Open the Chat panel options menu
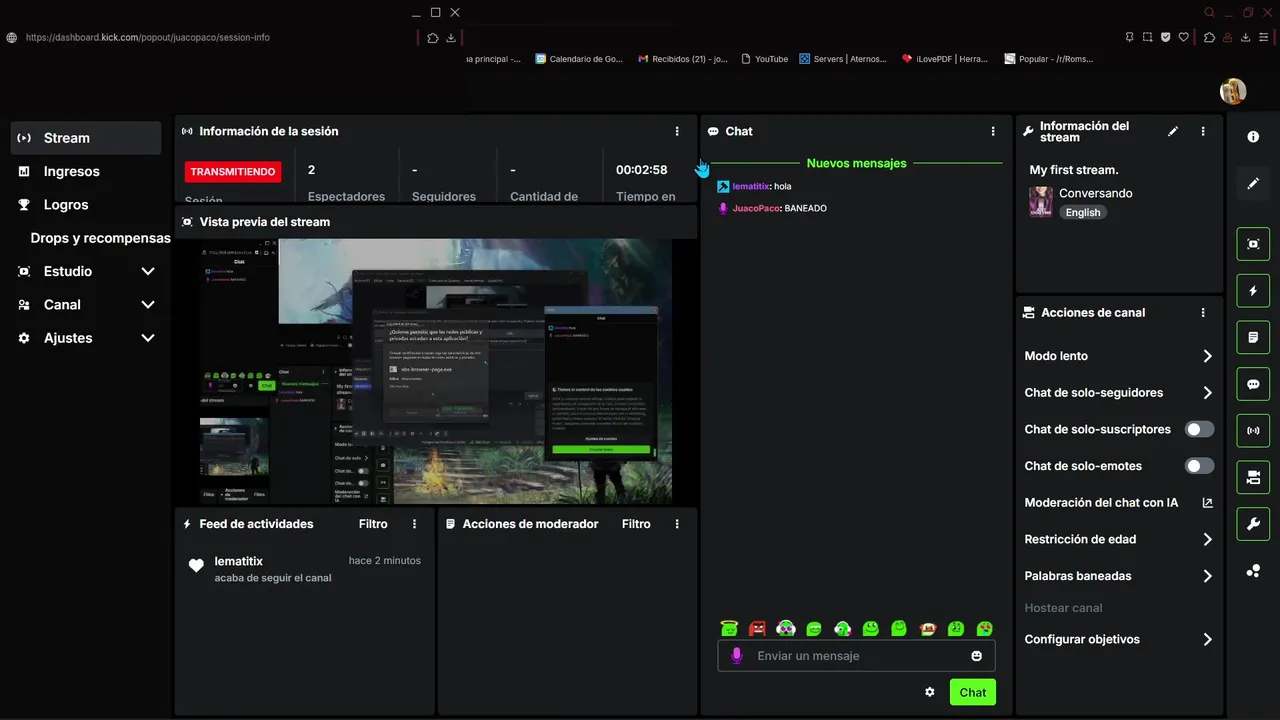 coord(993,131)
